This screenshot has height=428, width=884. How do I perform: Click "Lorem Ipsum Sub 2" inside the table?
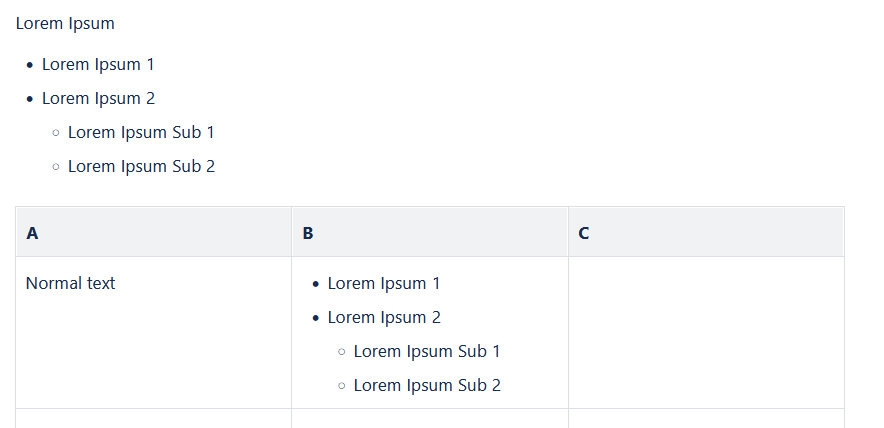(x=427, y=385)
